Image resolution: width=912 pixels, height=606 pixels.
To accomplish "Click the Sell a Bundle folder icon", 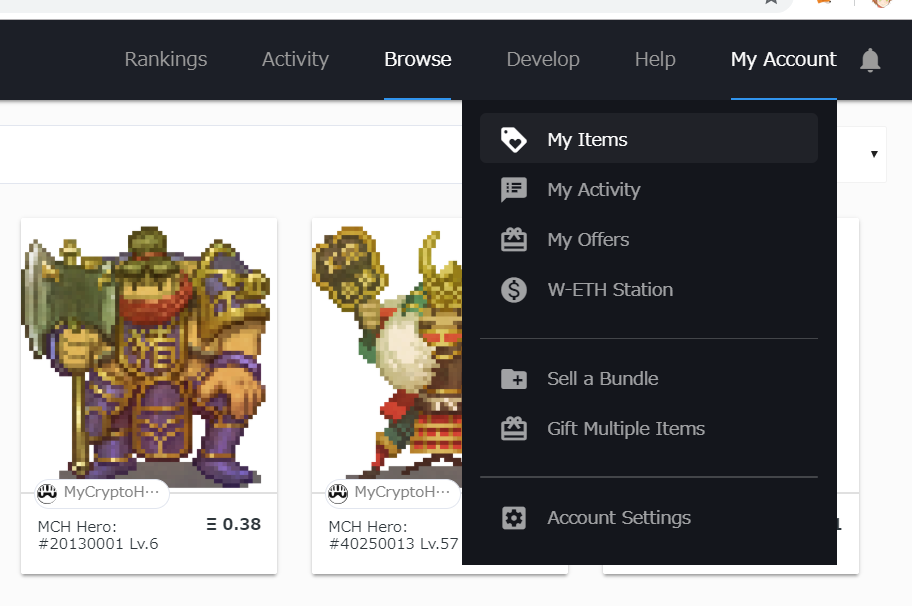I will click(513, 378).
